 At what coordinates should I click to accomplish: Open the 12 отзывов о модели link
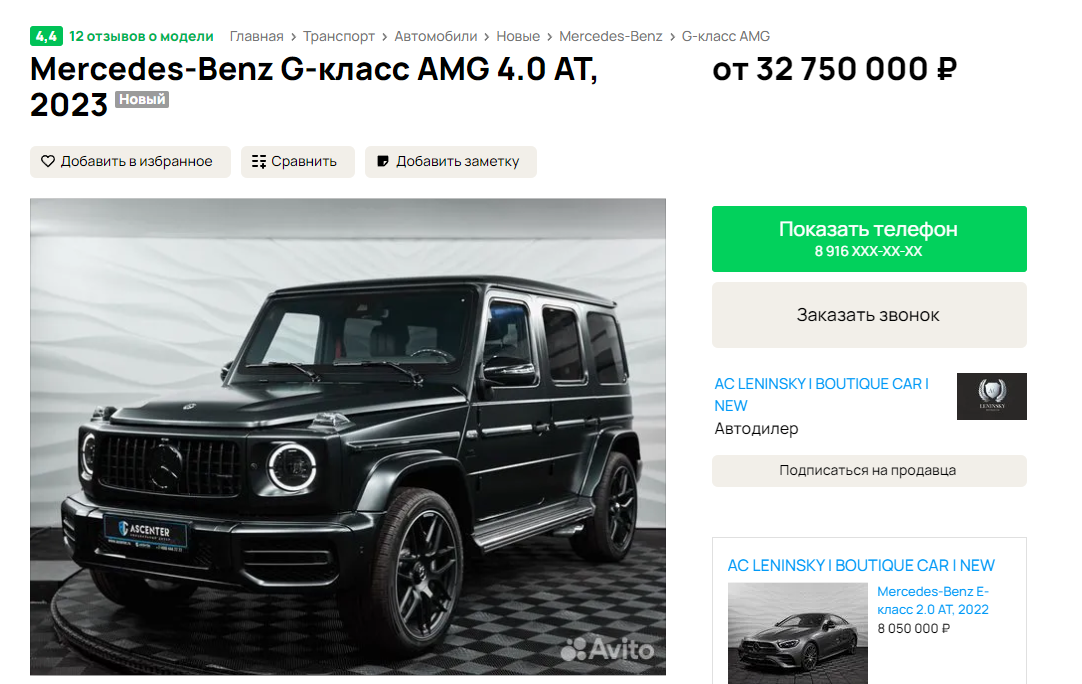coord(141,36)
